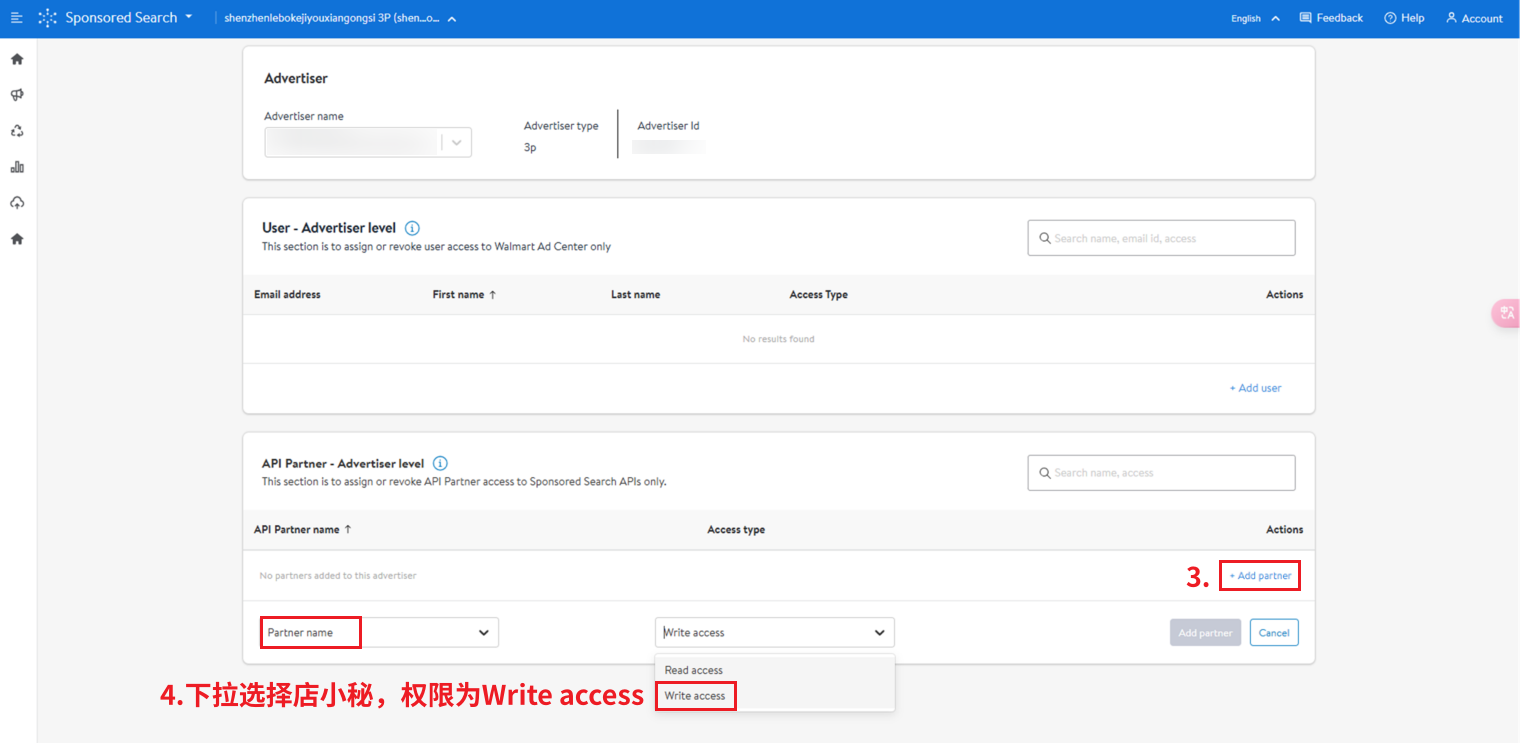
Task: Click the pink translate floating icon
Action: 1506,313
